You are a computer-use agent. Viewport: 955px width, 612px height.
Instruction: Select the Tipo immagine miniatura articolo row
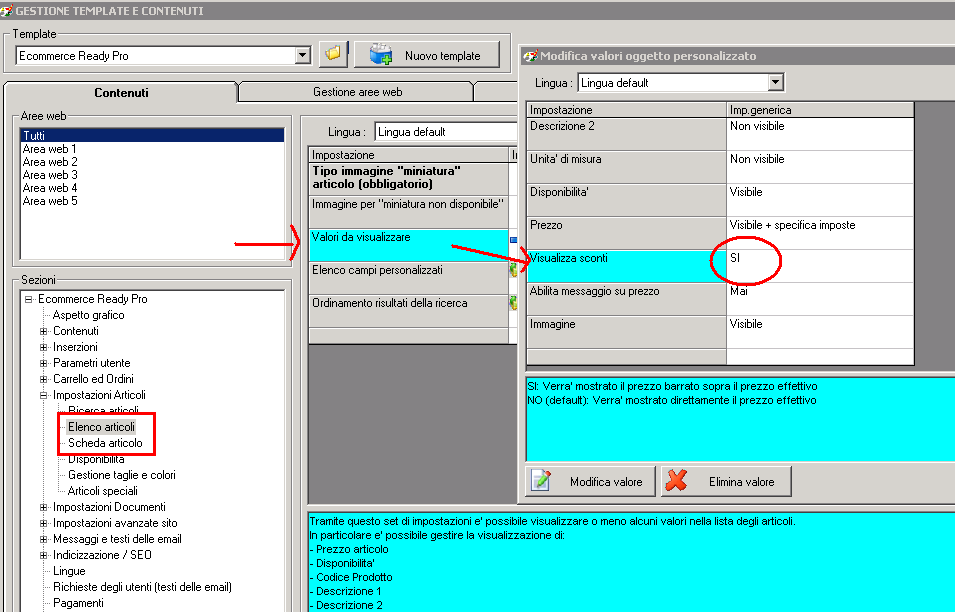point(409,178)
